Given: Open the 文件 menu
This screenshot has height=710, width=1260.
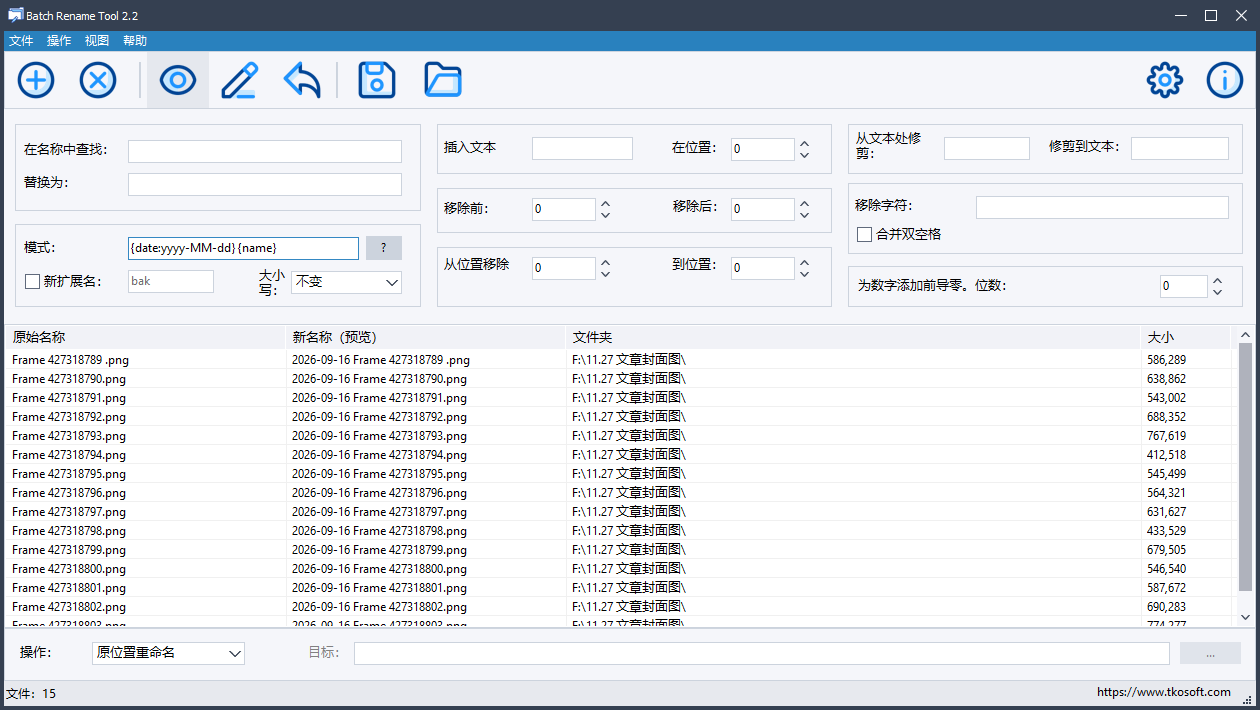Looking at the screenshot, I should 21,41.
